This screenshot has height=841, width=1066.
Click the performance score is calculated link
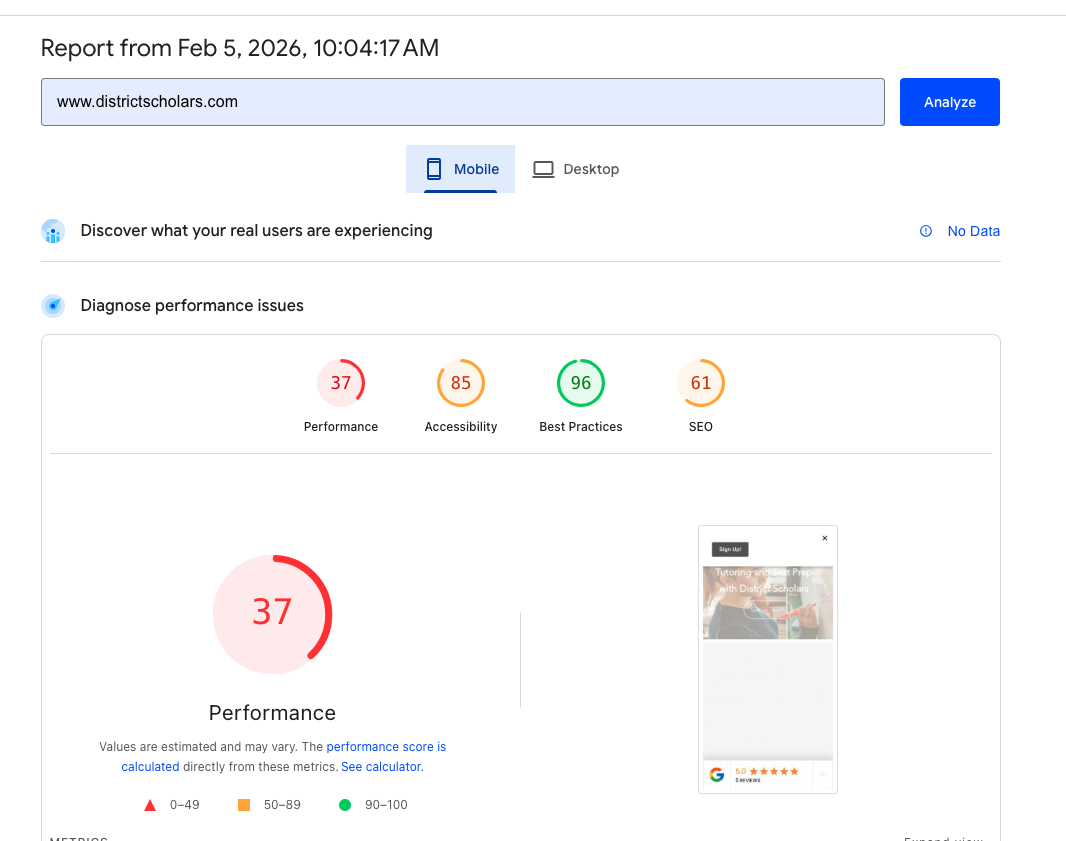(387, 746)
